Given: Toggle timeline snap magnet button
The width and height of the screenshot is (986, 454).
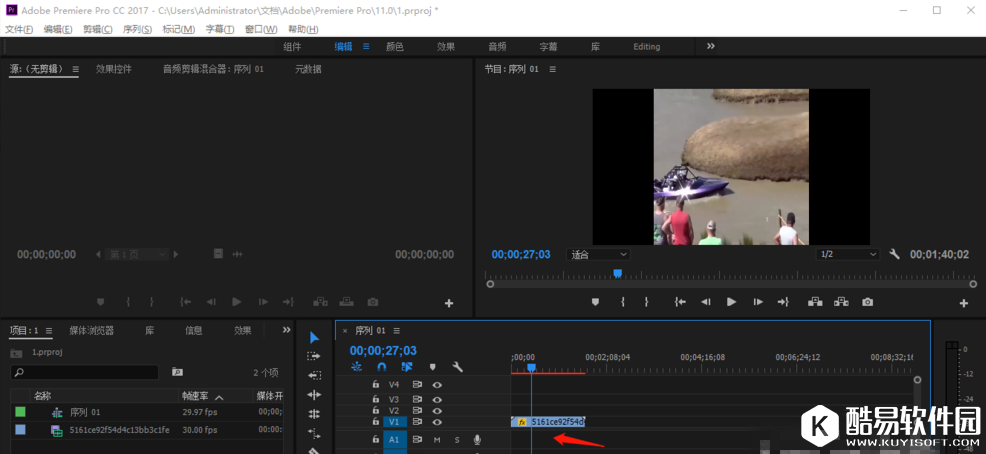Looking at the screenshot, I should (381, 367).
